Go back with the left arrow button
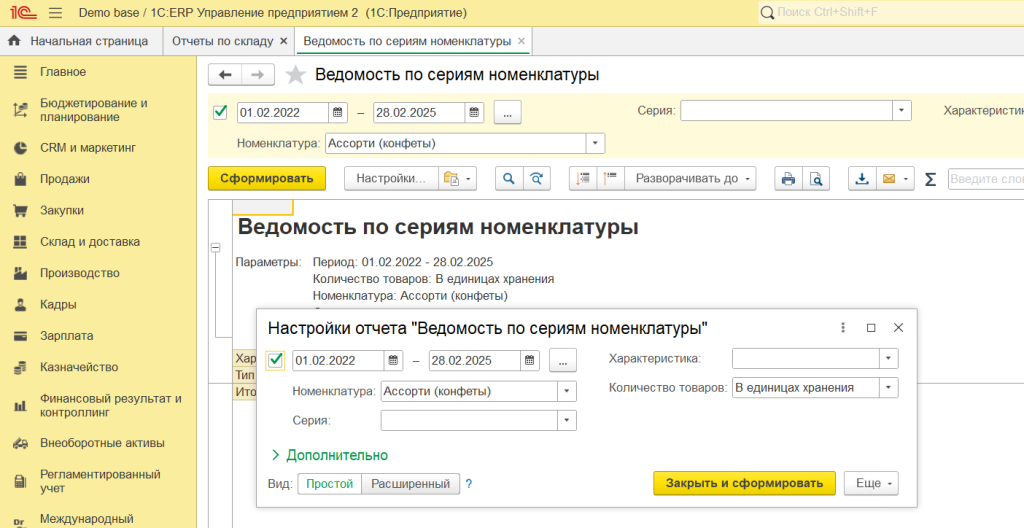This screenshot has height=528, width=1024. (225, 74)
